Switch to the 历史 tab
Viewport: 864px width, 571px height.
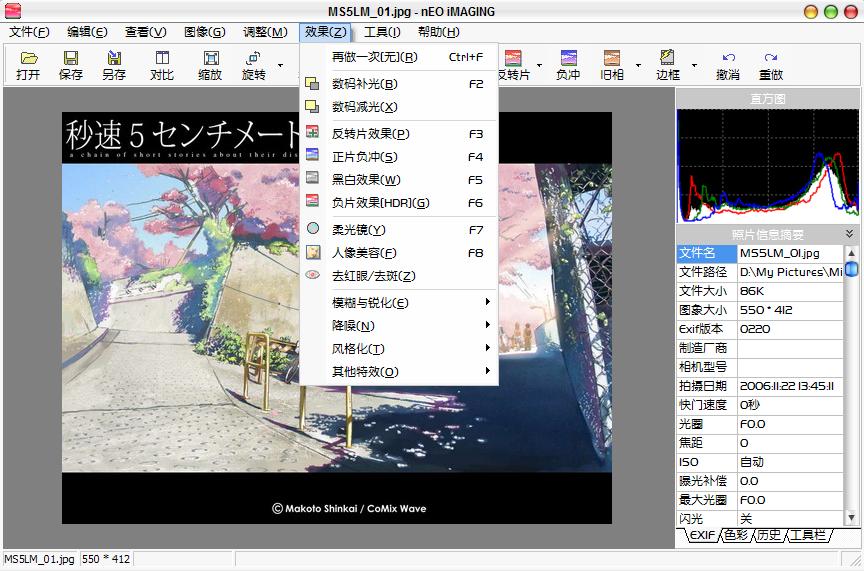click(769, 535)
